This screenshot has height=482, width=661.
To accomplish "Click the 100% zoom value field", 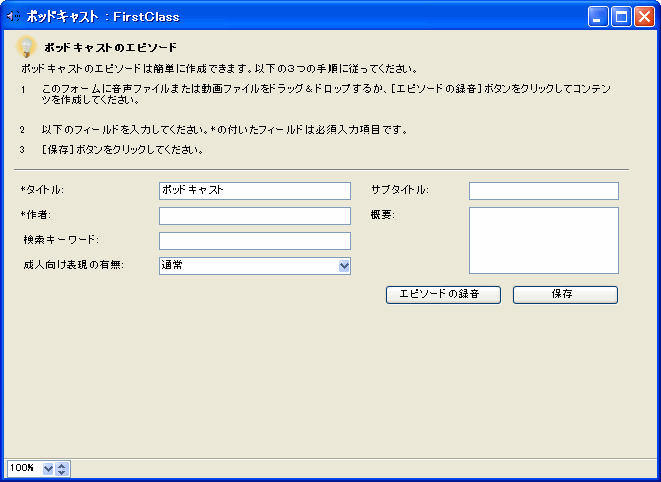I will [24, 468].
